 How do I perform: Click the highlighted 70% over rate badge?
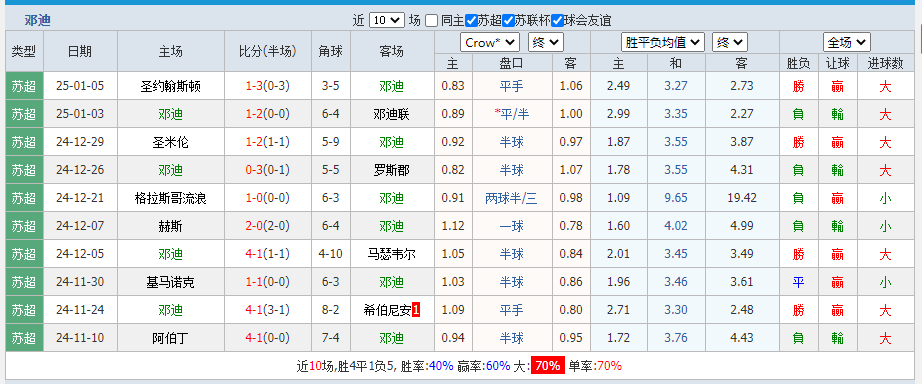tap(547, 366)
